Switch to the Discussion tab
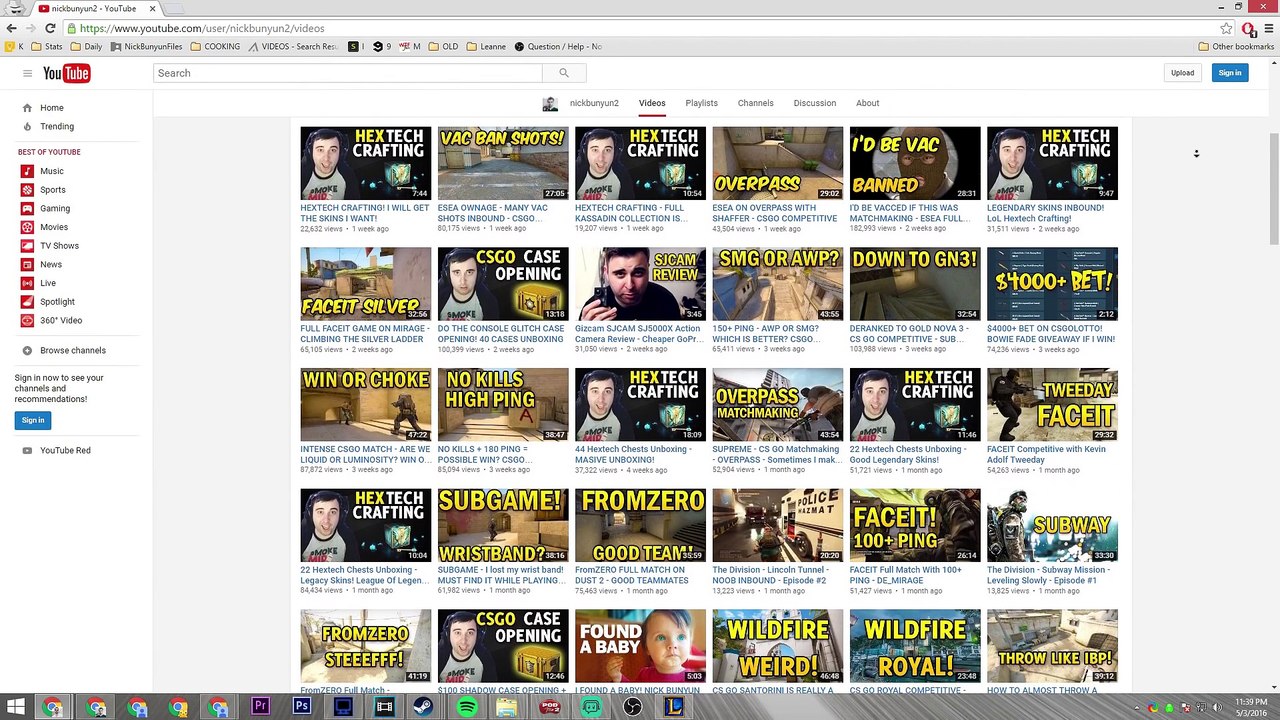 coord(815,103)
